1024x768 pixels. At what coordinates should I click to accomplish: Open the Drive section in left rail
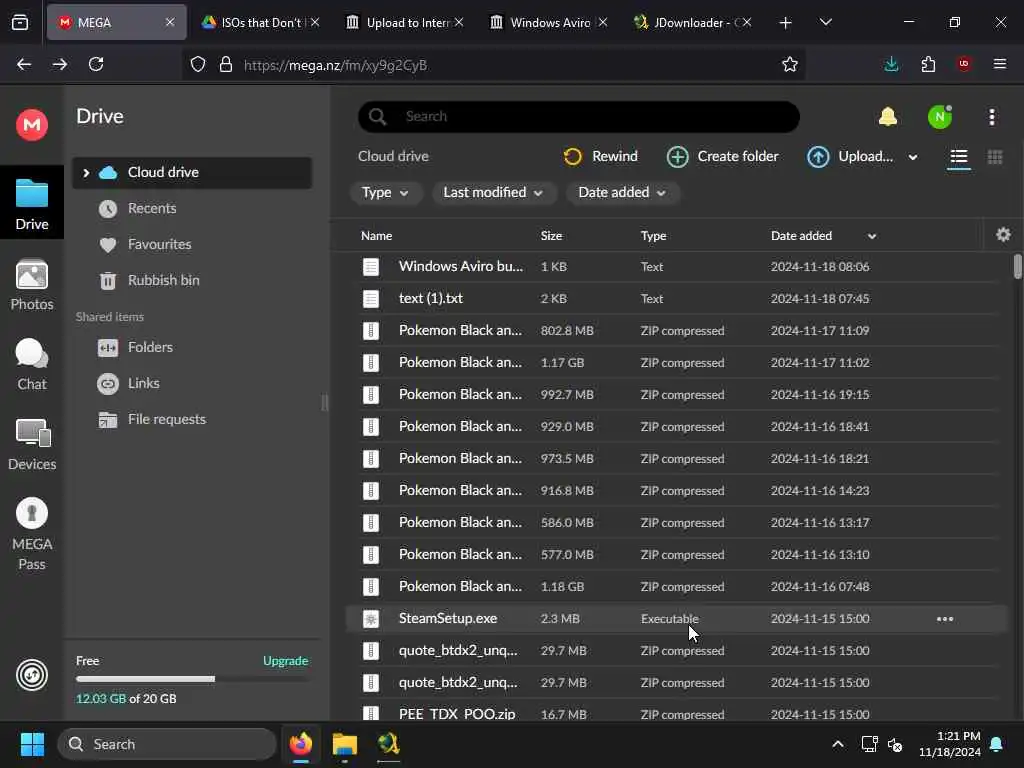click(x=32, y=204)
